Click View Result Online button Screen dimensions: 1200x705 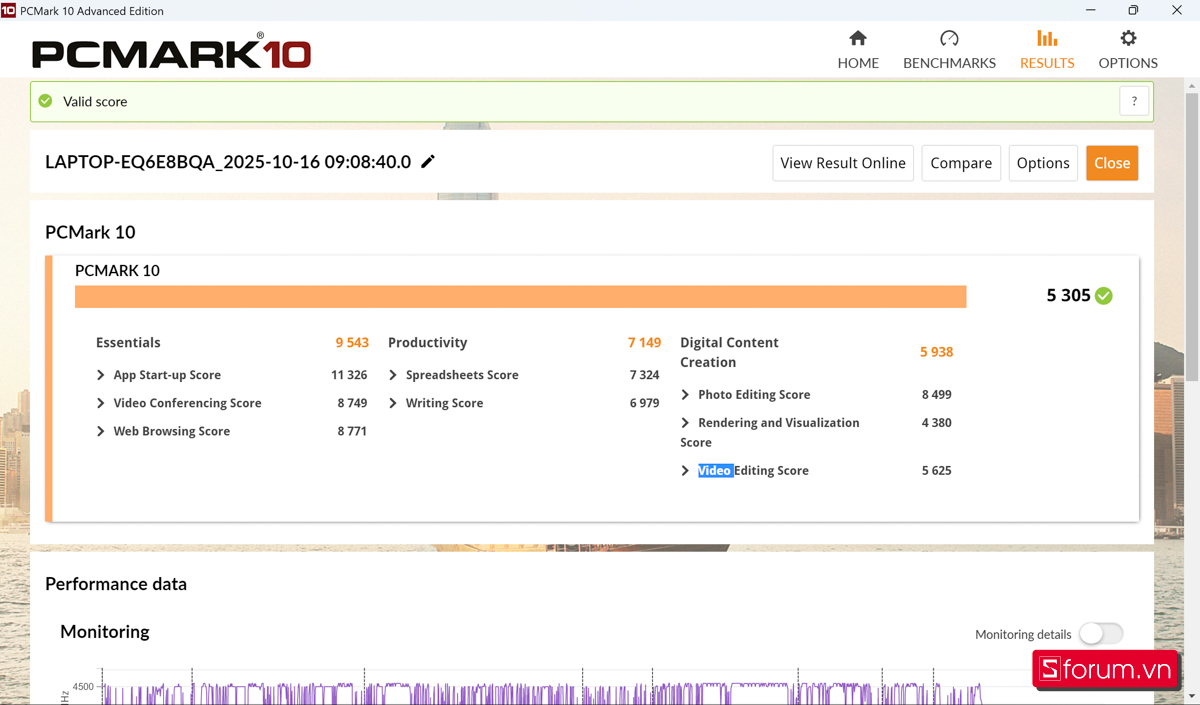pyautogui.click(x=843, y=163)
